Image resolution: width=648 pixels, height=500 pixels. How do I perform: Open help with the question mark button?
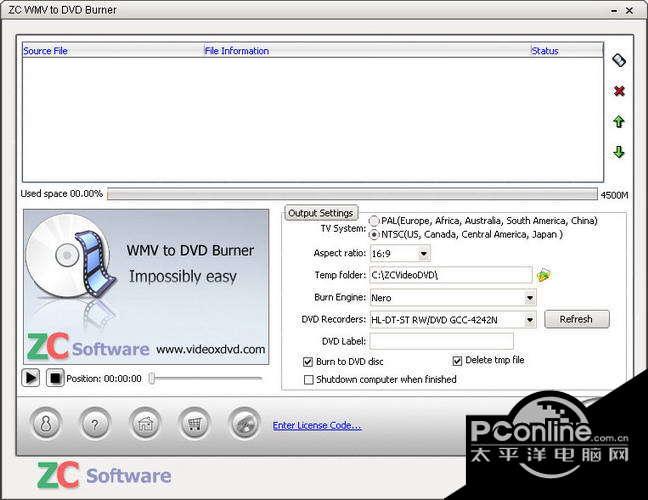pos(95,424)
